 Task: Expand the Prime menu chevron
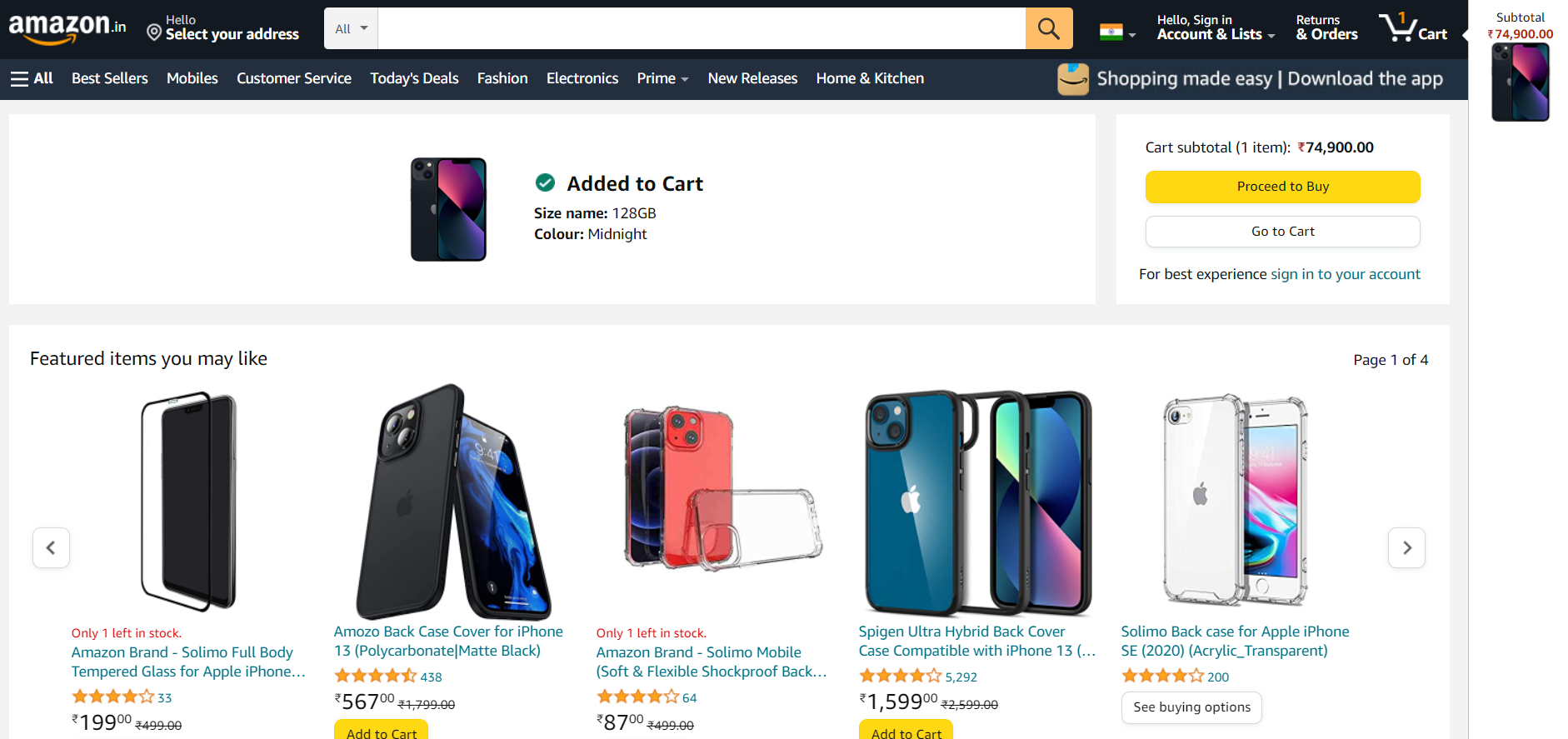point(685,79)
